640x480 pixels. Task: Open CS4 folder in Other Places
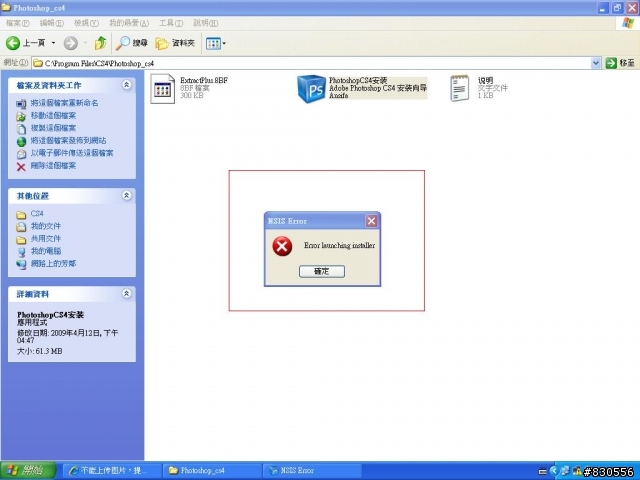[37, 213]
